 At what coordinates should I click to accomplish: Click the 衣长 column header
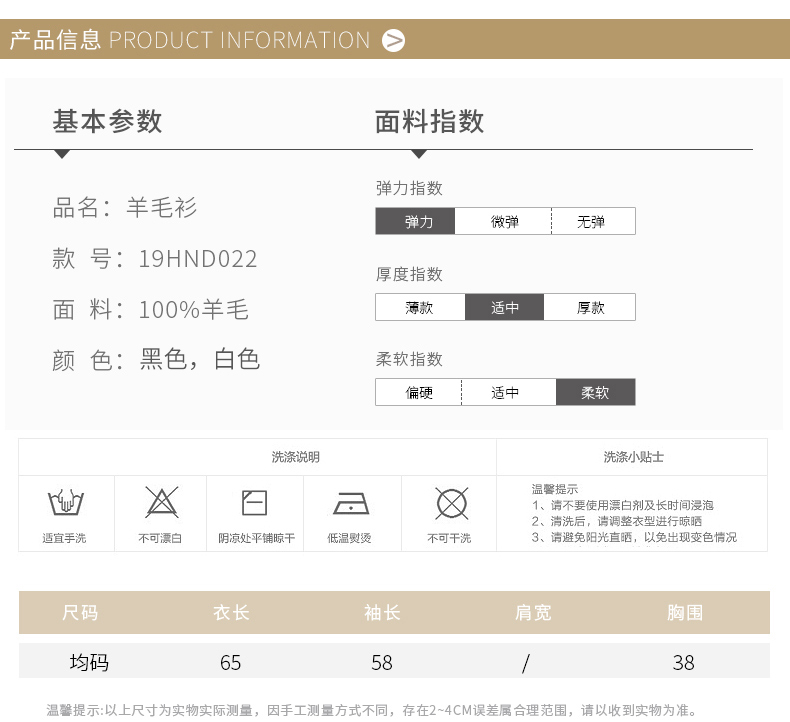click(231, 612)
